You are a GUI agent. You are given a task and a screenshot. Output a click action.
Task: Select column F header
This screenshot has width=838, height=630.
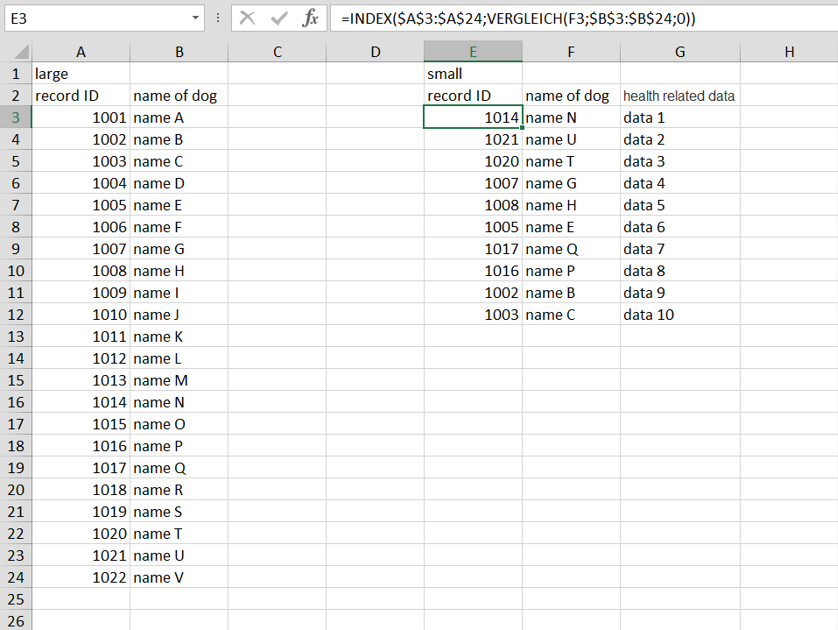point(571,52)
